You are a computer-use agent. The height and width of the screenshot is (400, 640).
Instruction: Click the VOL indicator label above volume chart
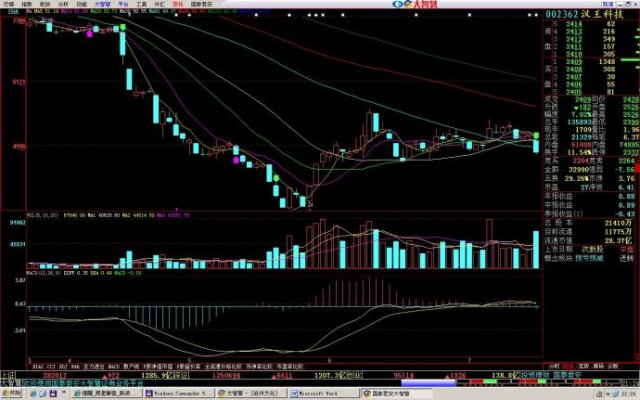point(42,215)
